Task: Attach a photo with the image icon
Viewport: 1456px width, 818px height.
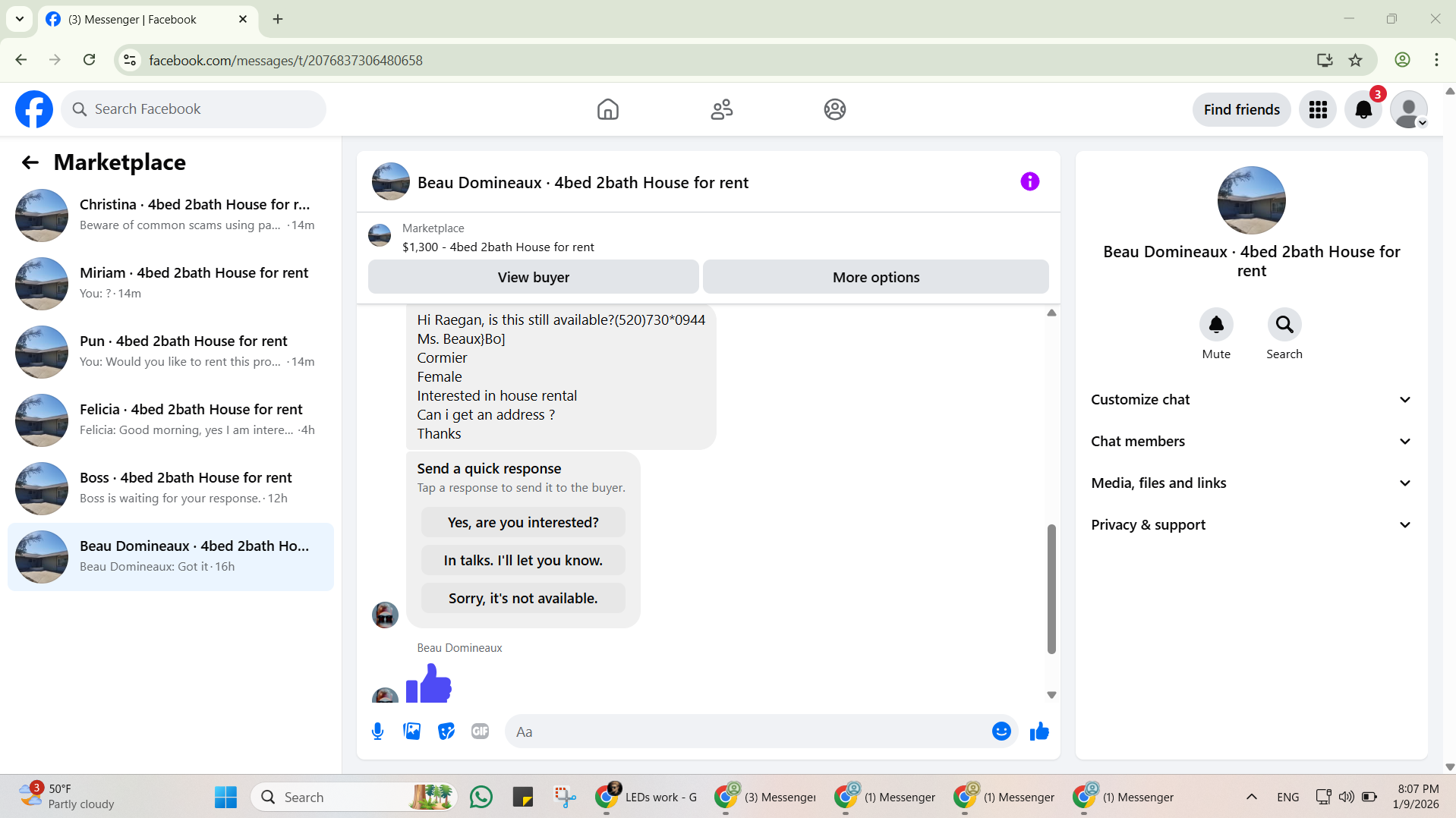Action: coord(412,731)
